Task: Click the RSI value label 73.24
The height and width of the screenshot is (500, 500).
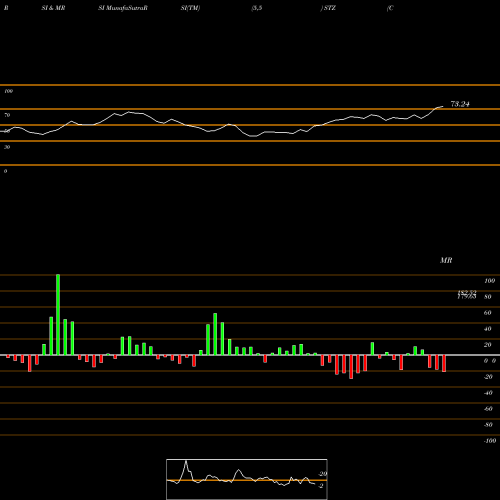Action: (460, 104)
